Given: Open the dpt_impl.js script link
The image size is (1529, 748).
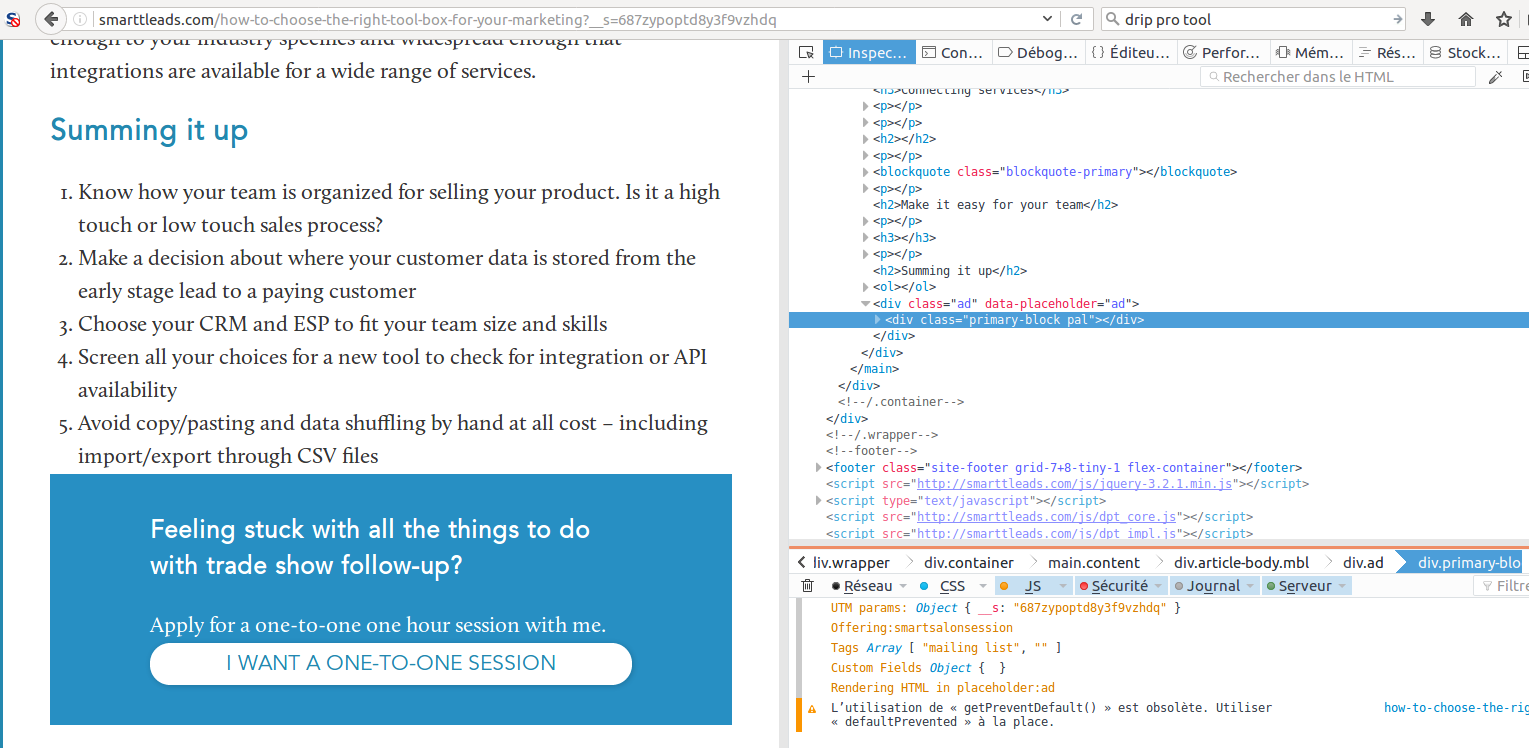Looking at the screenshot, I should (x=1046, y=534).
